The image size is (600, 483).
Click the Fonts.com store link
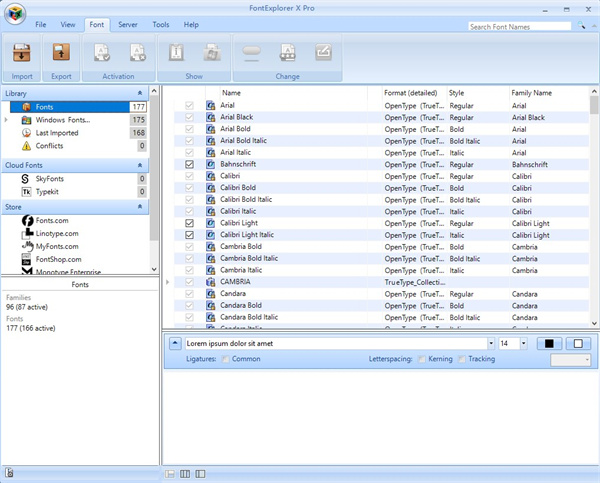51,220
